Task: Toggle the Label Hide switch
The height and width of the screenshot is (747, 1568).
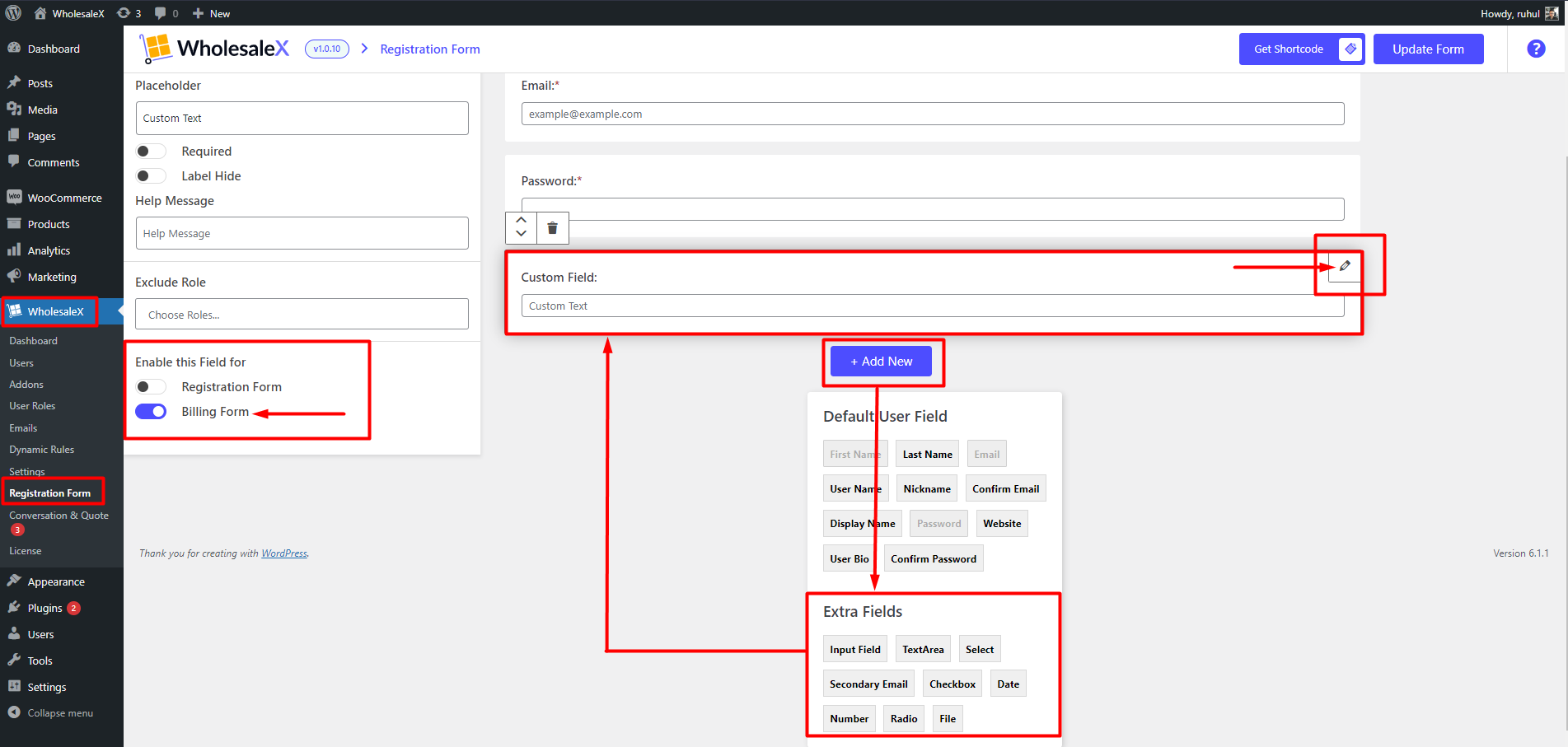Action: click(x=151, y=176)
